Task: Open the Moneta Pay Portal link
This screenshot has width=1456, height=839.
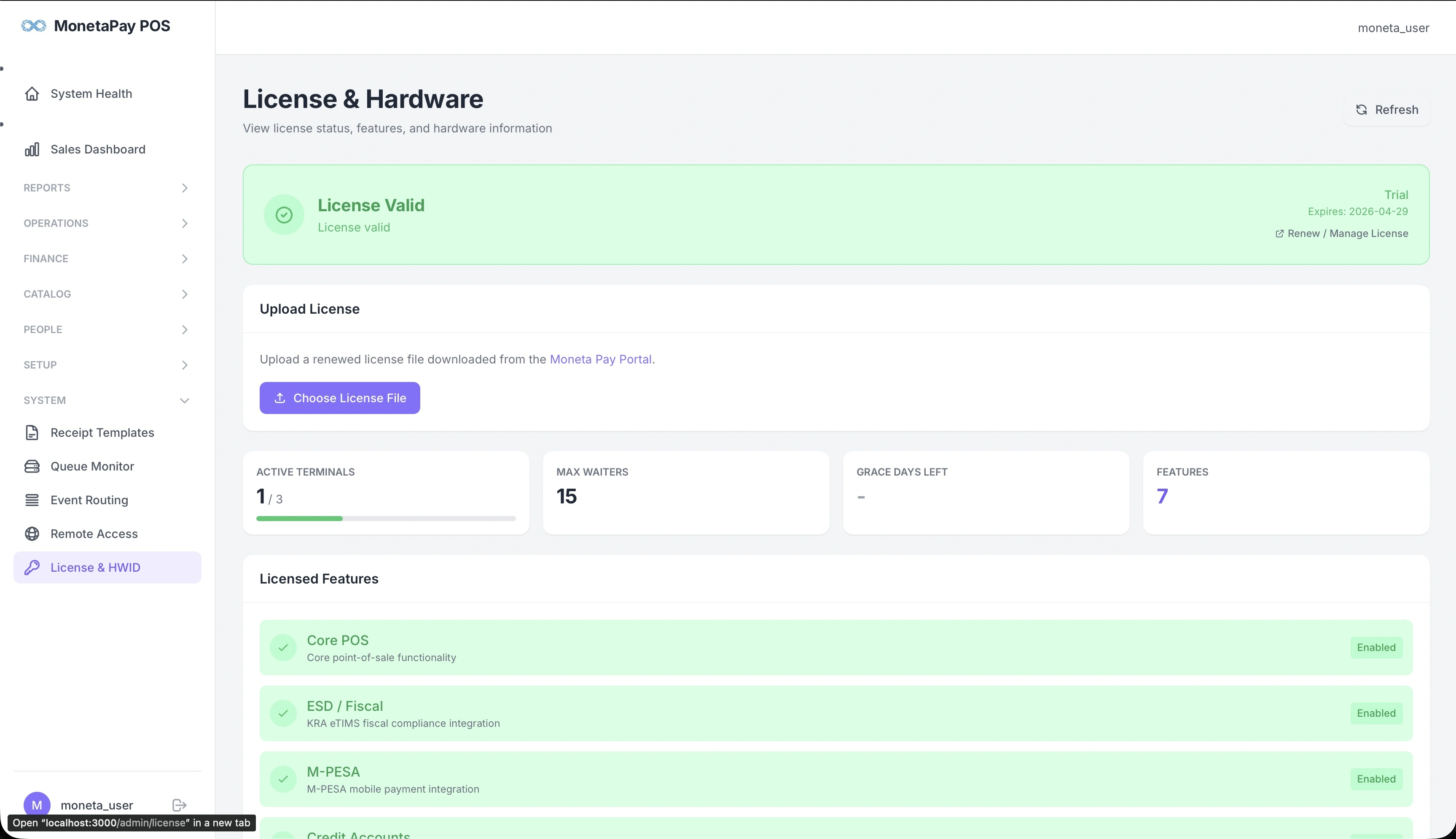Action: tap(601, 360)
